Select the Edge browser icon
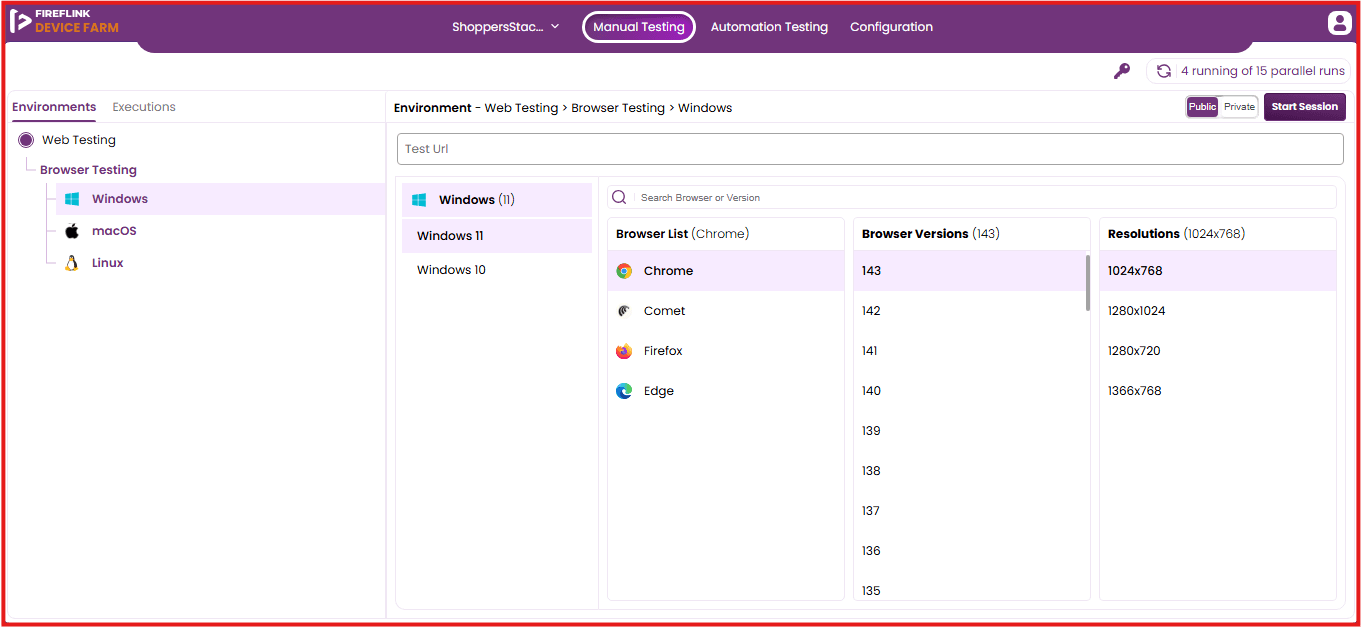The width and height of the screenshot is (1362, 627). pyautogui.click(x=624, y=391)
